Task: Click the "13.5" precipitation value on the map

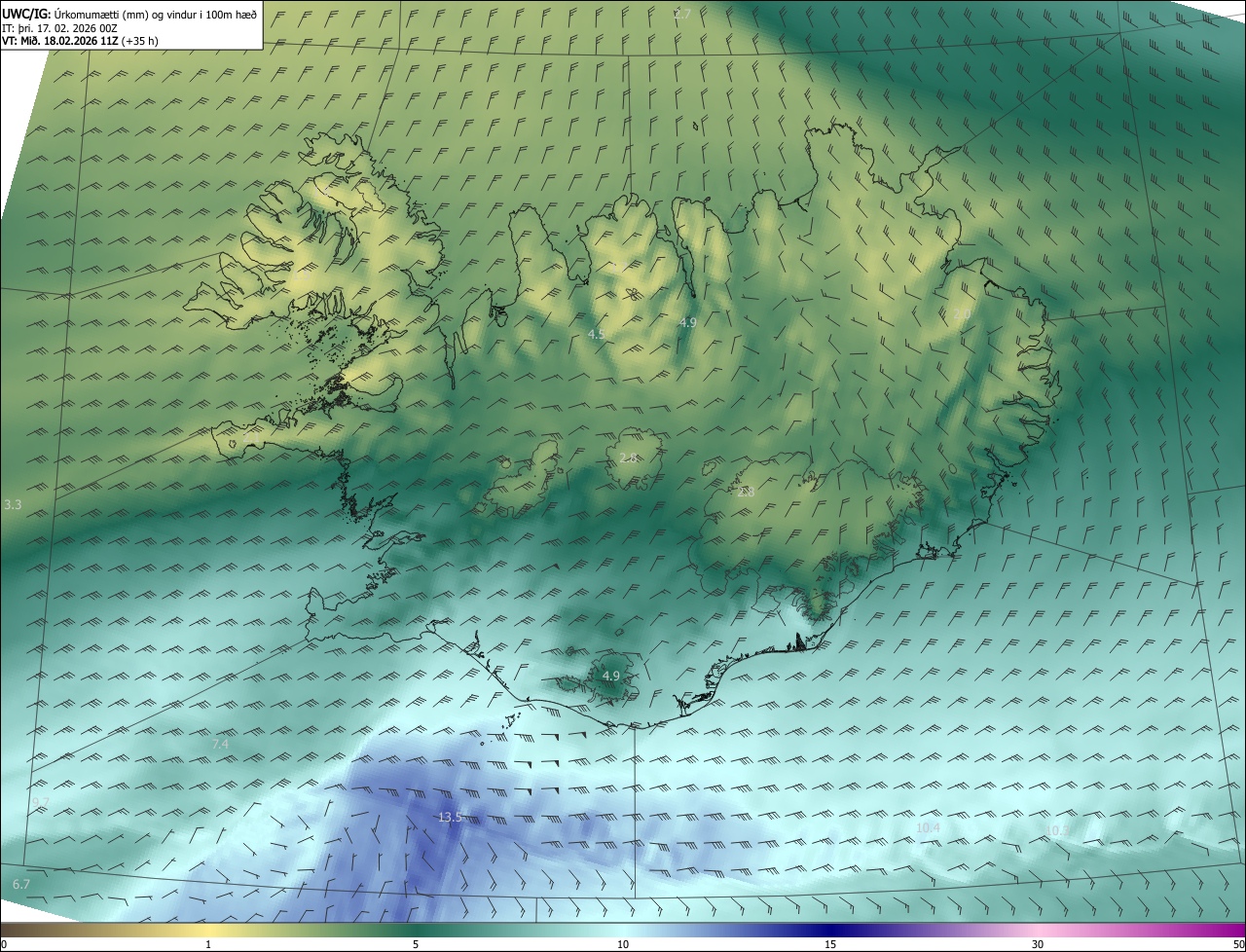Action: click(x=450, y=818)
